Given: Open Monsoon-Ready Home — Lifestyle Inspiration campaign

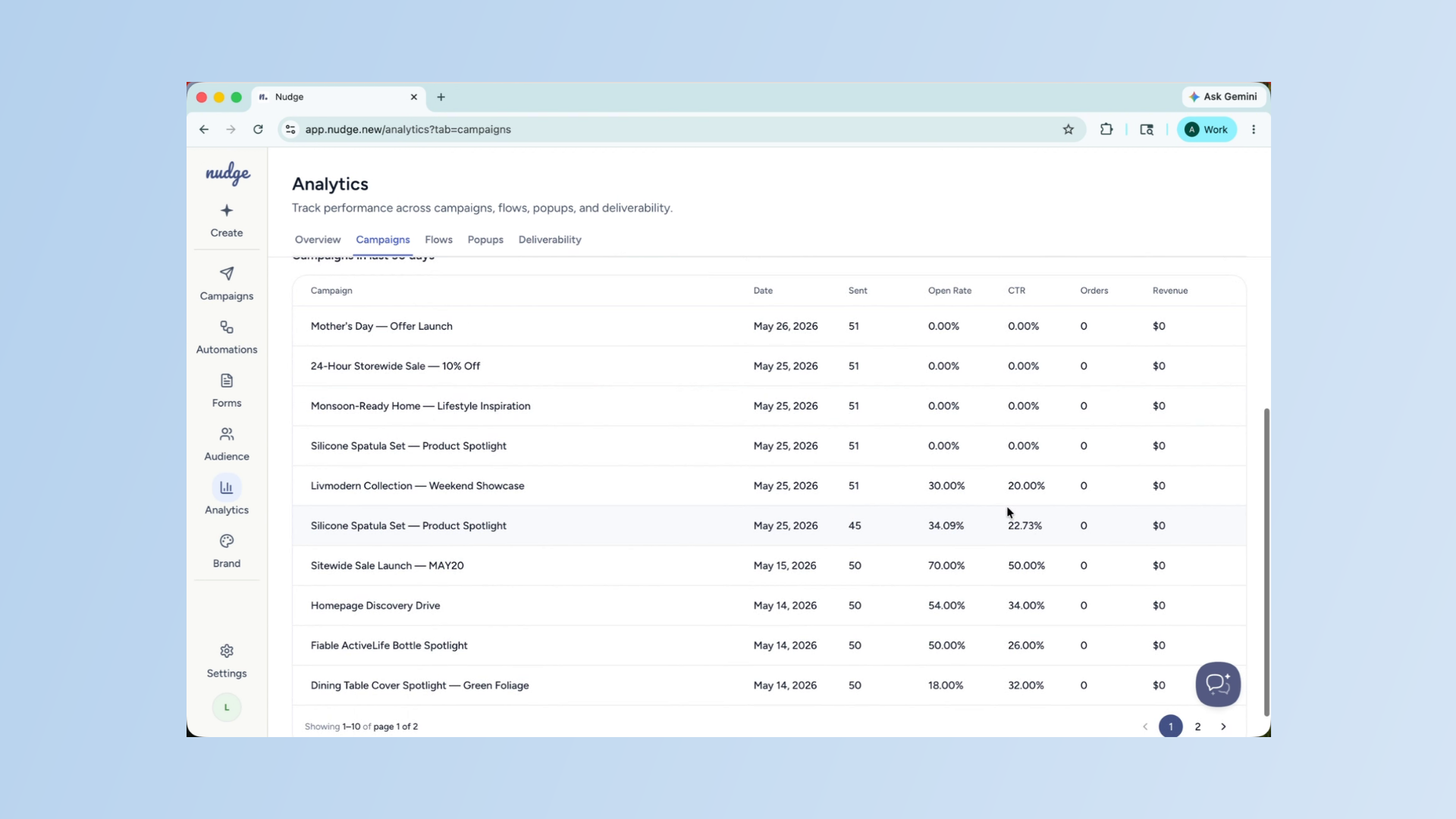Looking at the screenshot, I should click(x=420, y=406).
